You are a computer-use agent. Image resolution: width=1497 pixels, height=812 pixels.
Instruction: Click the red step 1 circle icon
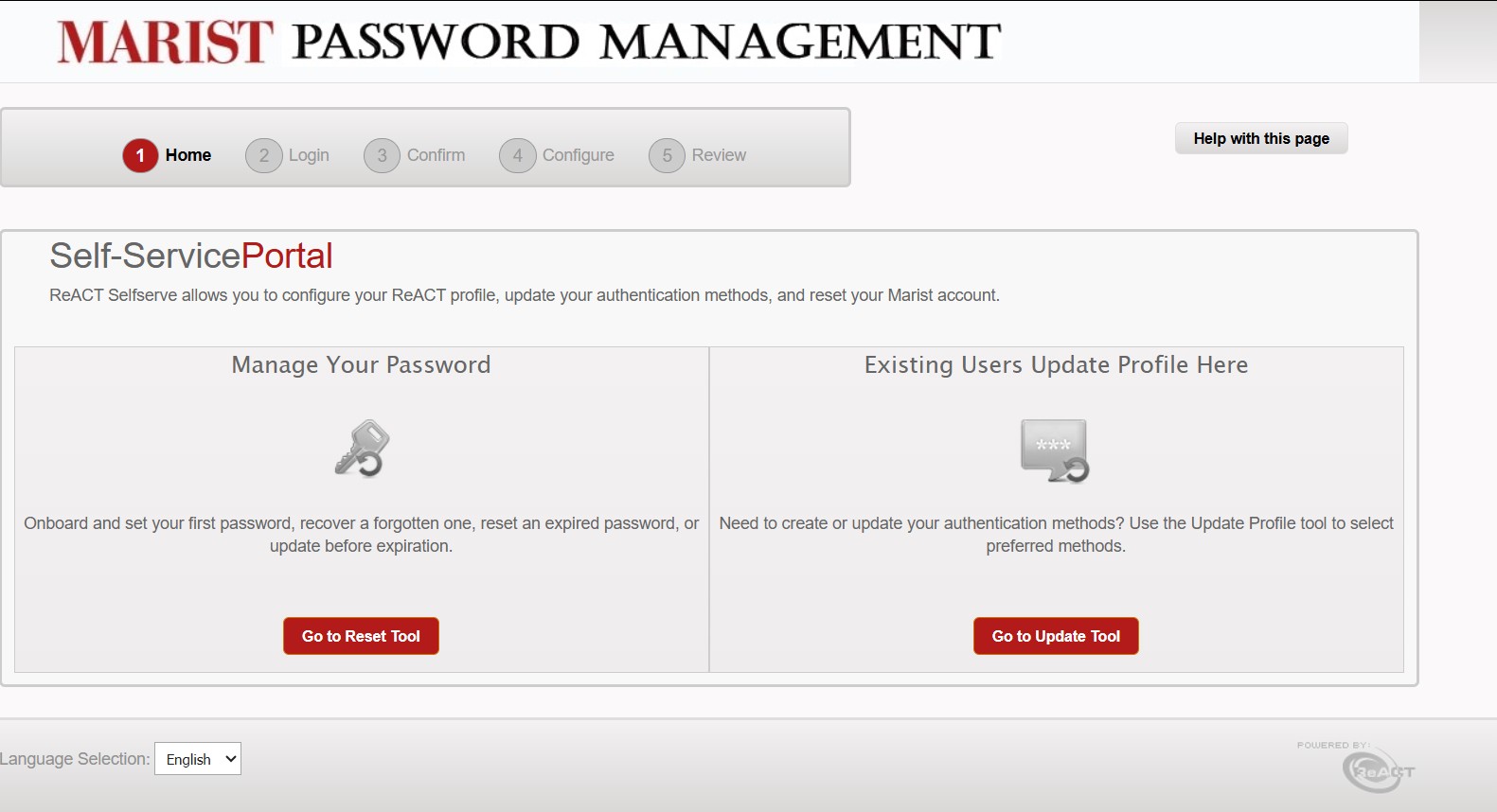pyautogui.click(x=140, y=155)
